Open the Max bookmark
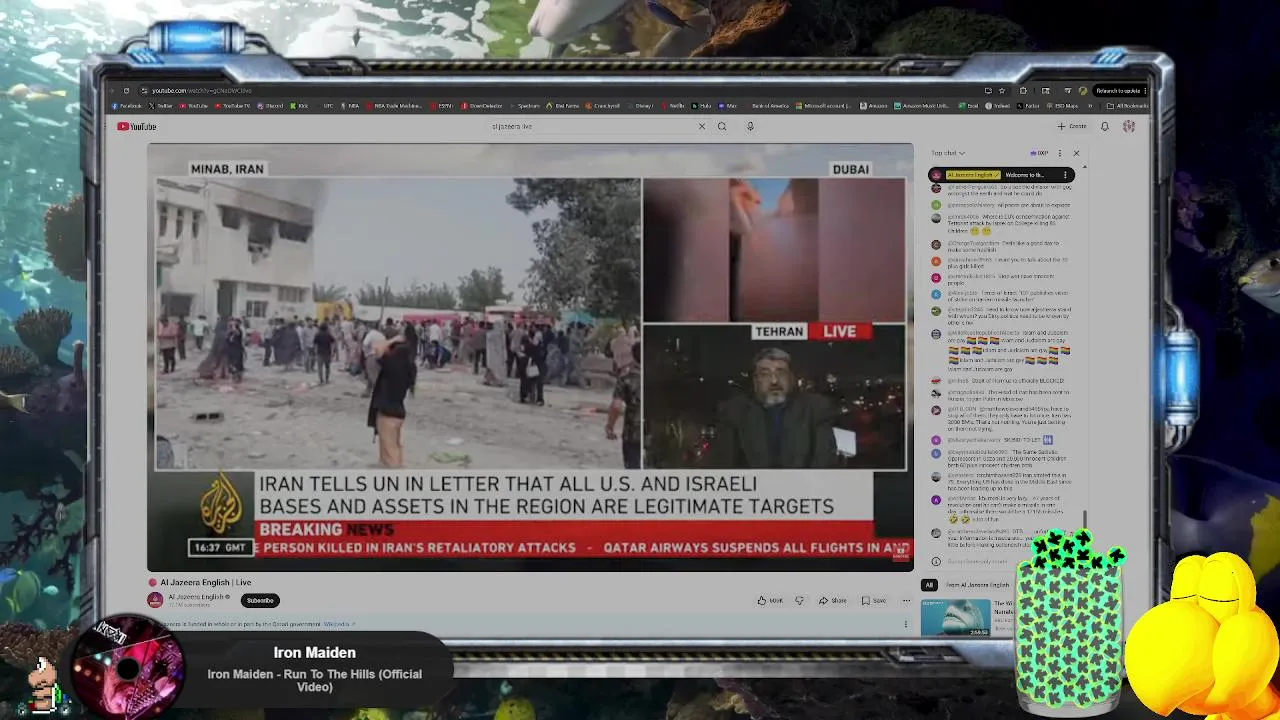Screen dimensions: 1280x720 coord(728,106)
